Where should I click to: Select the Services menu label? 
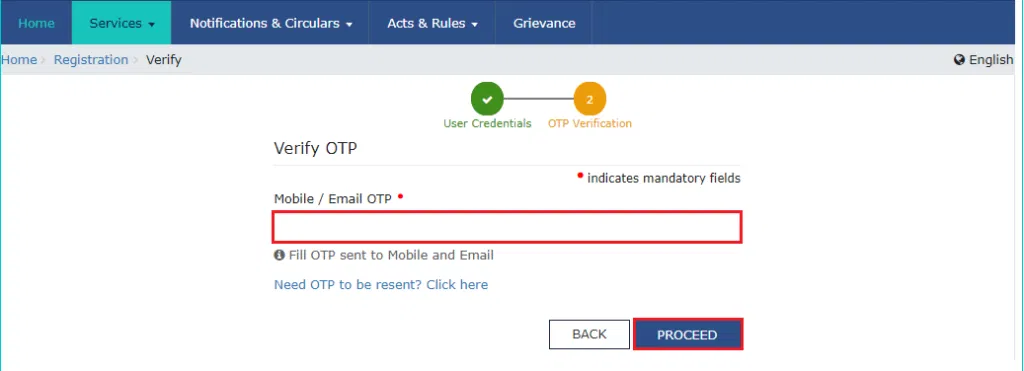click(x=116, y=23)
